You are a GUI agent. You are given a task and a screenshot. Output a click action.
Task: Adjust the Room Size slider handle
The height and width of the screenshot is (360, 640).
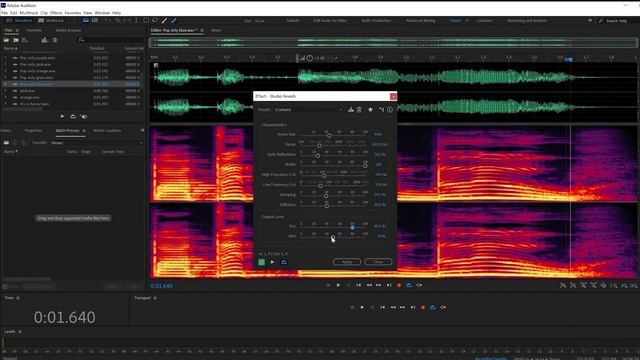point(329,135)
